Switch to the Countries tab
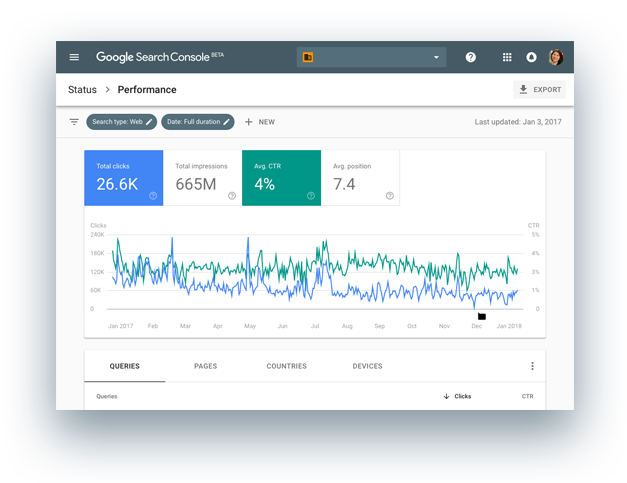 pyautogui.click(x=286, y=366)
